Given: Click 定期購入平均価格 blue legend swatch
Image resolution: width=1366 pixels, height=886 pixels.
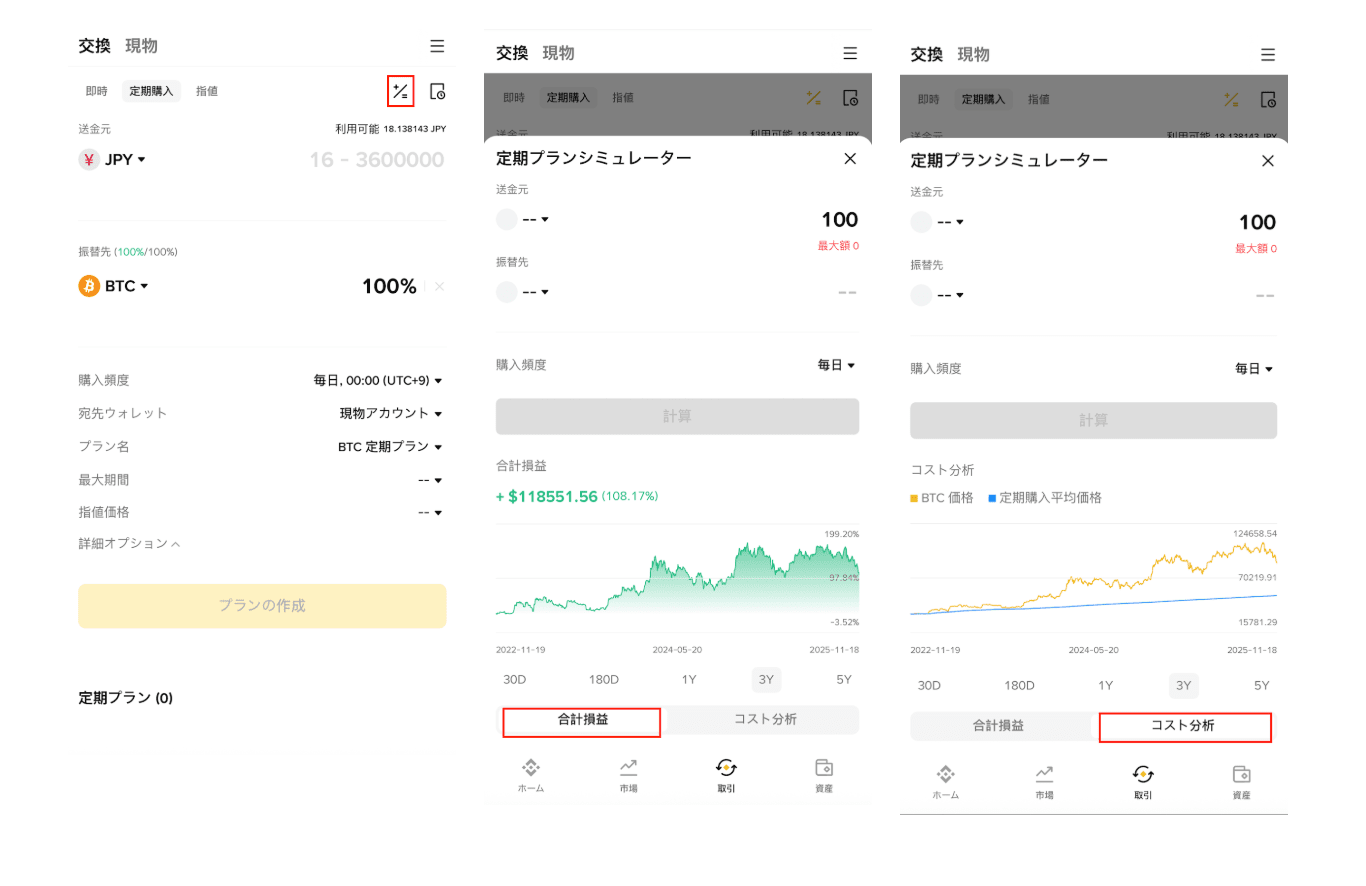Looking at the screenshot, I should [x=992, y=498].
